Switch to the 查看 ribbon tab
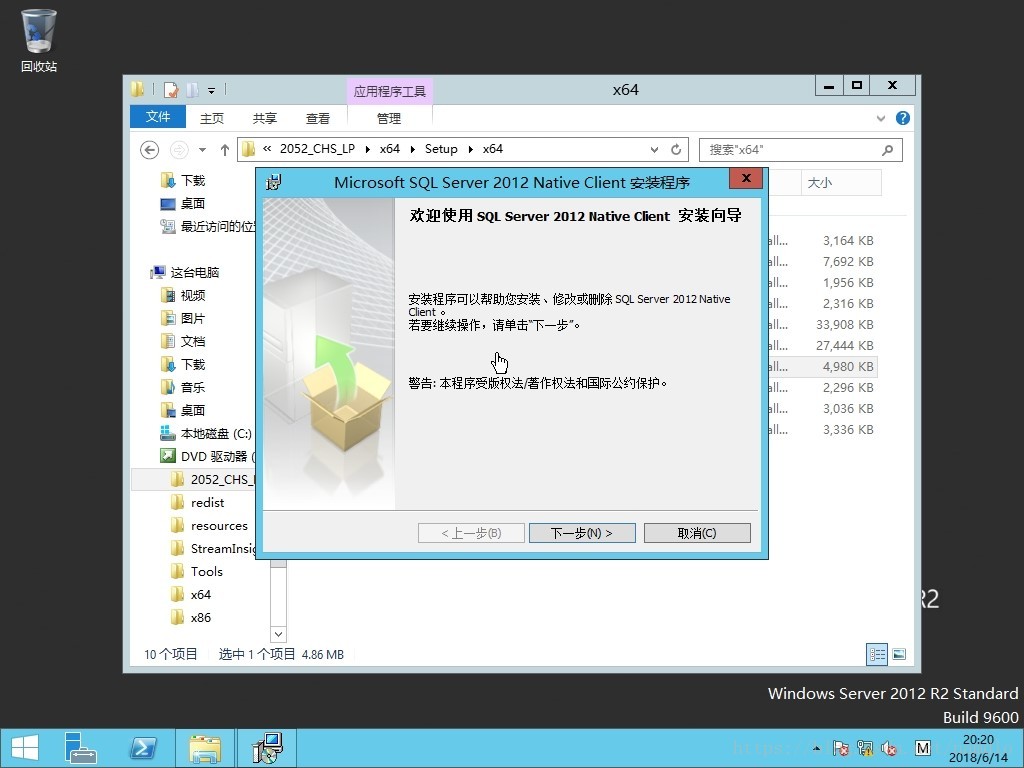The width and height of the screenshot is (1024, 768). (x=317, y=118)
